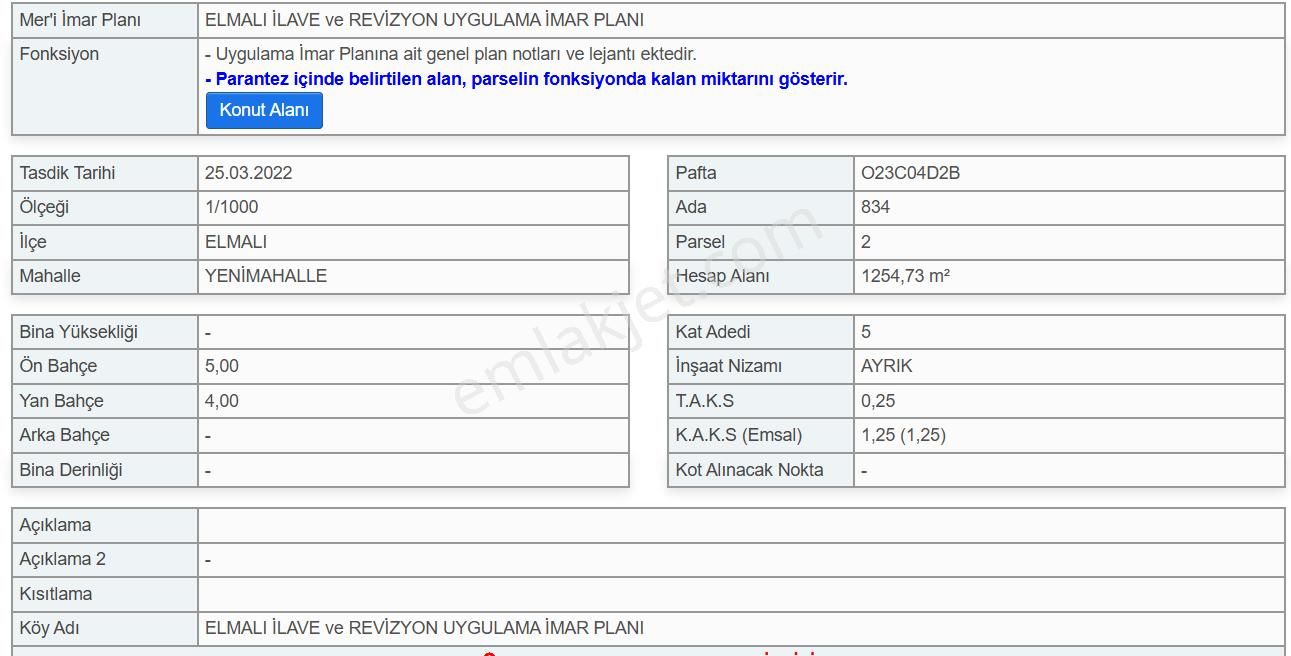Click the blue Konut Alanı button

click(x=264, y=110)
